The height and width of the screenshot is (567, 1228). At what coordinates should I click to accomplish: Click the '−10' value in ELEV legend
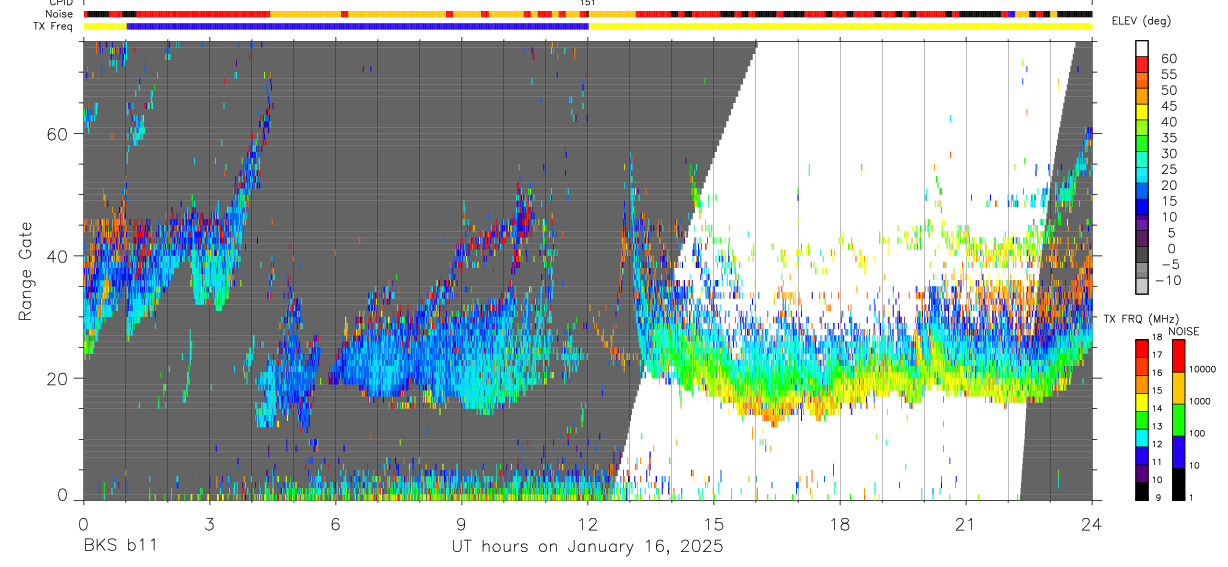(1168, 280)
